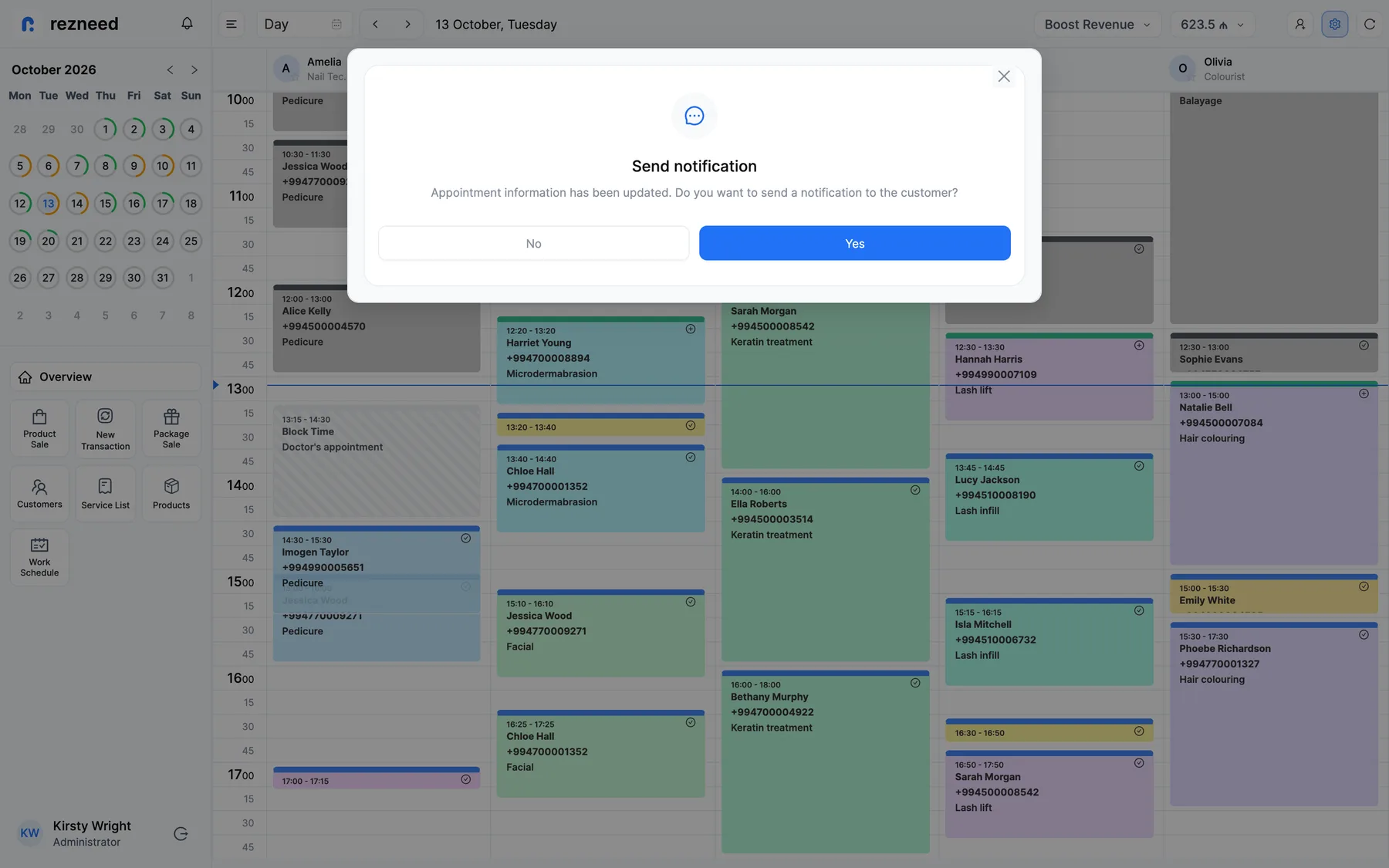The width and height of the screenshot is (1389, 868).
Task: Refresh the calendar with reload icon
Action: 1369,24
